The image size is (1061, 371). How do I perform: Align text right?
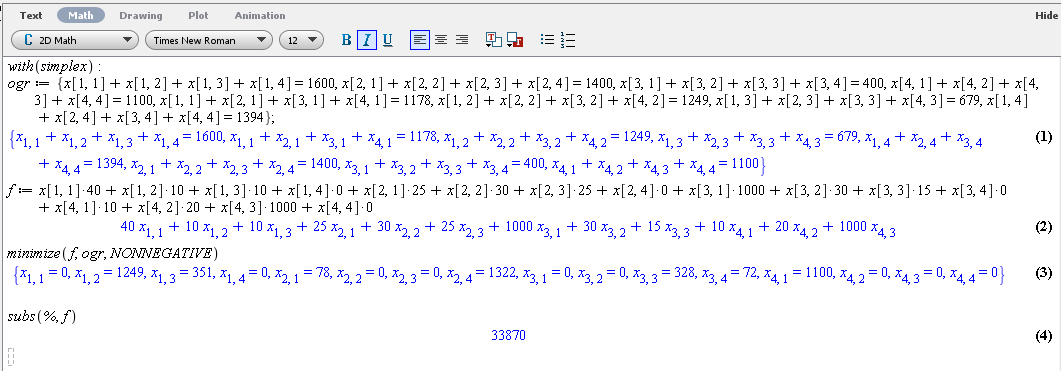click(x=462, y=40)
